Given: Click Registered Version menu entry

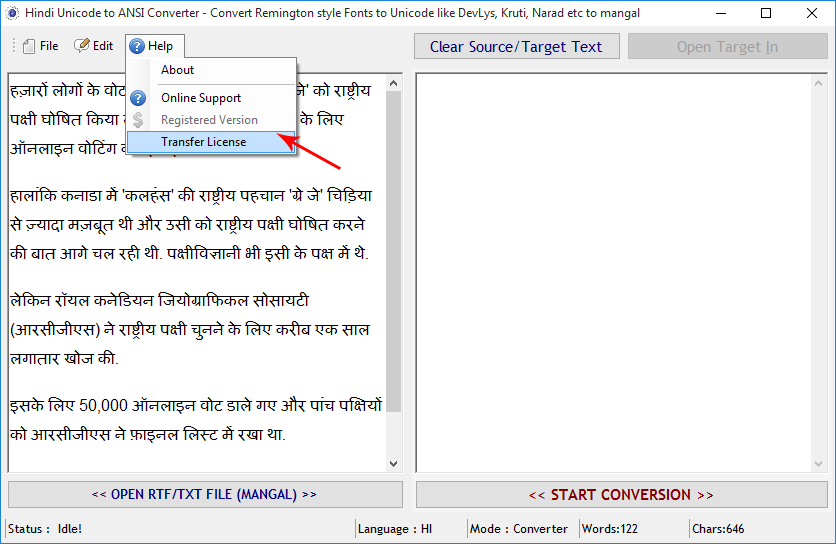Looking at the screenshot, I should tap(209, 120).
